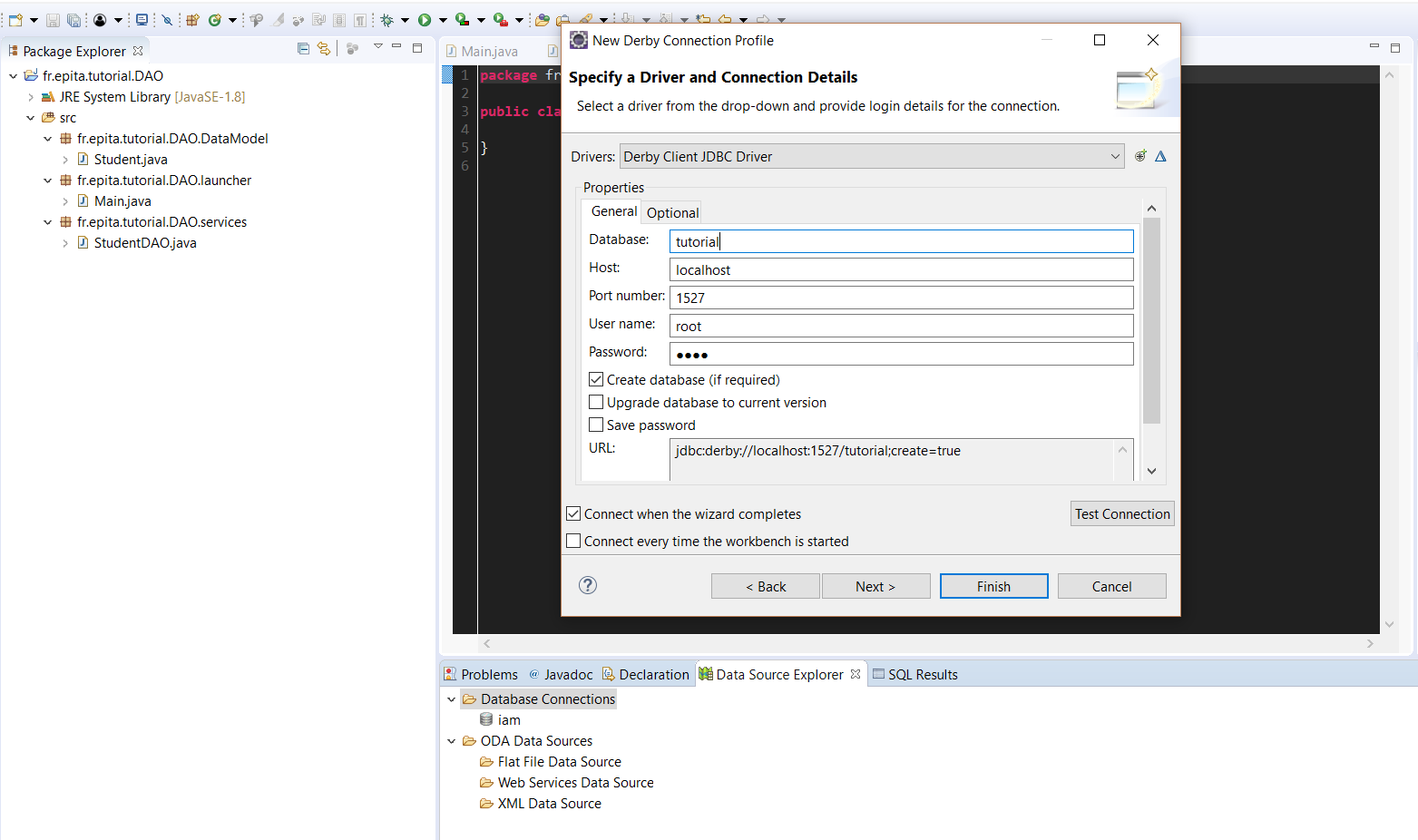Click the monitor console icon in the toolbar
Image resolution: width=1418 pixels, height=840 pixels.
point(142,19)
